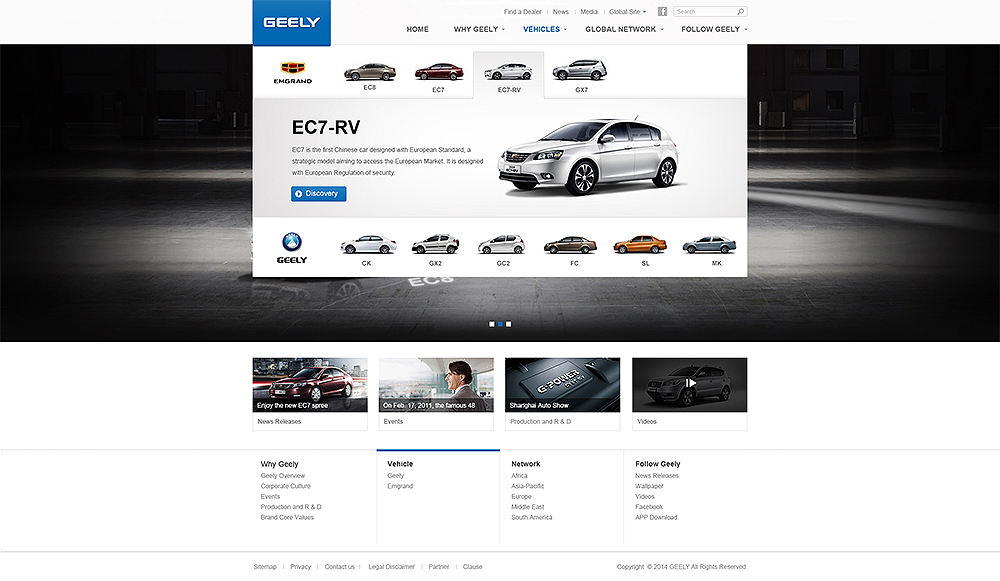
Task: Expand the GLOBAL NETWORK menu
Action: coord(624,29)
